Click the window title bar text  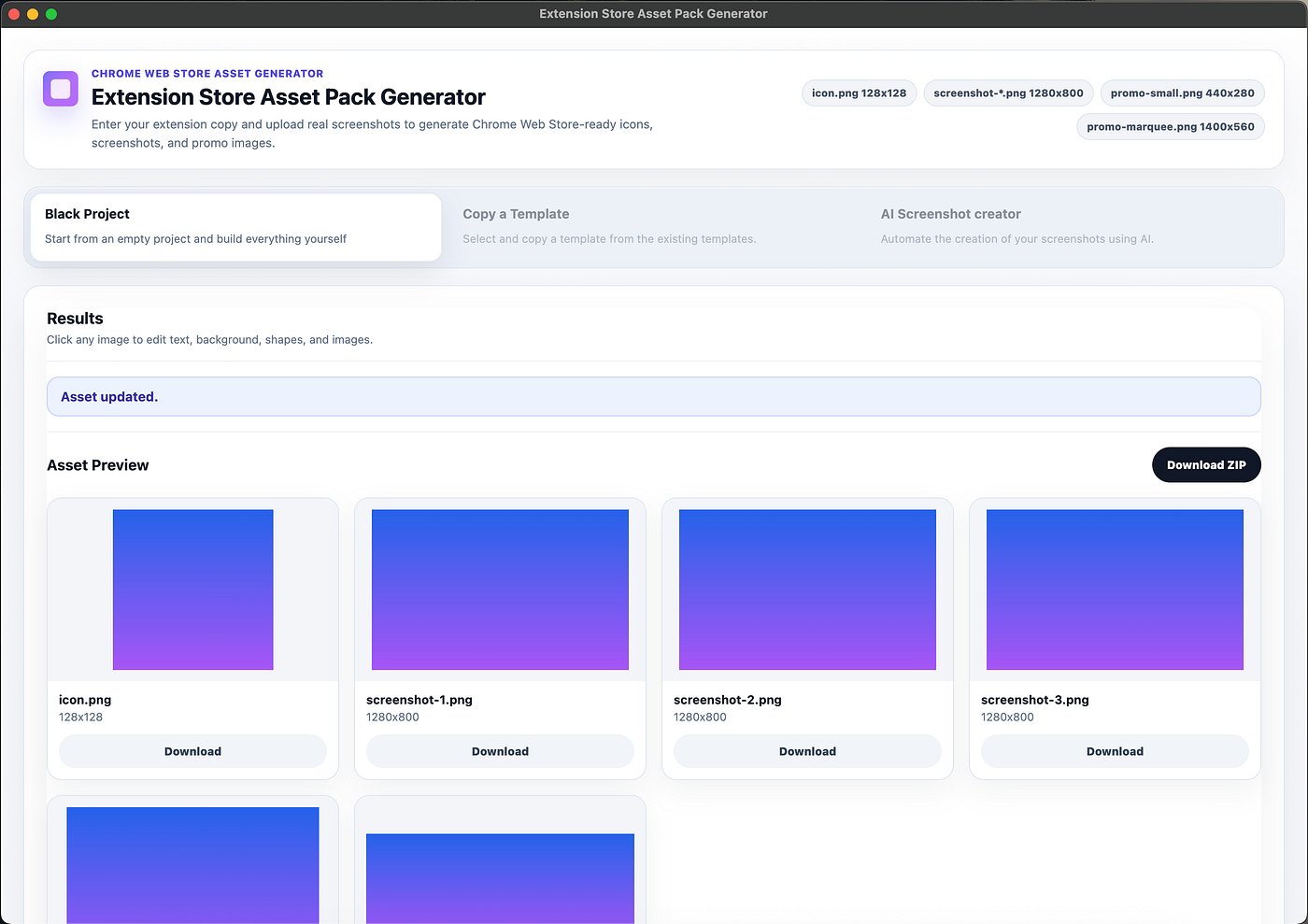coord(653,14)
